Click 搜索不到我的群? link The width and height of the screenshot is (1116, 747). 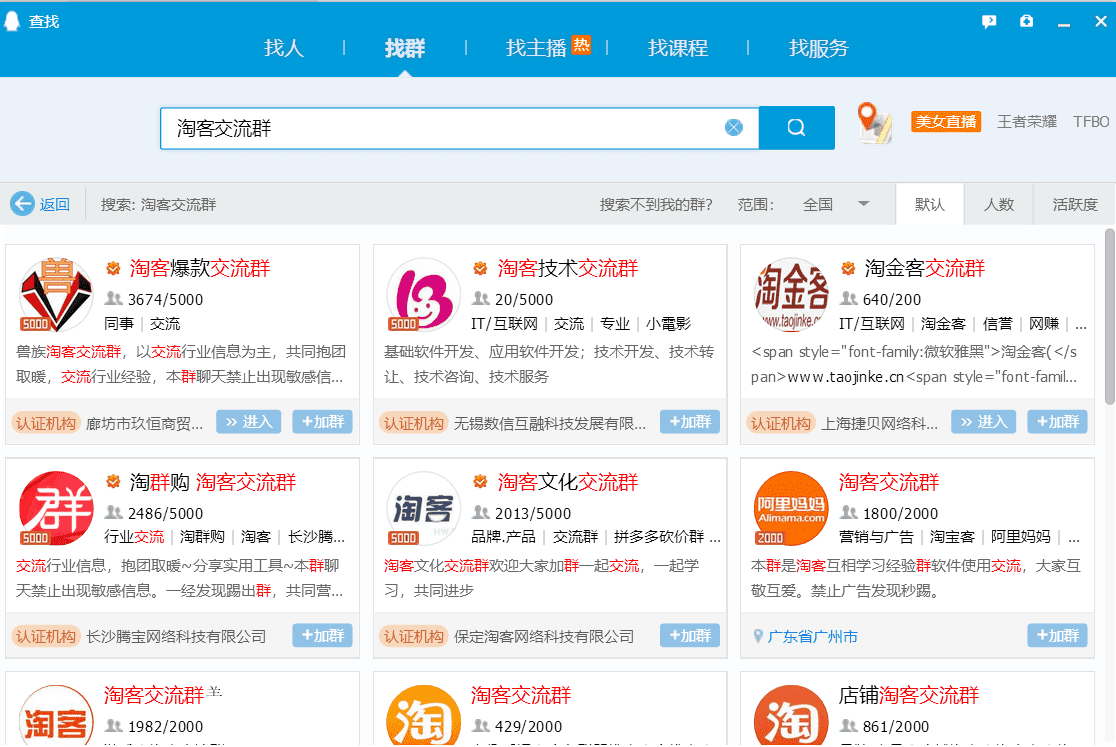656,205
